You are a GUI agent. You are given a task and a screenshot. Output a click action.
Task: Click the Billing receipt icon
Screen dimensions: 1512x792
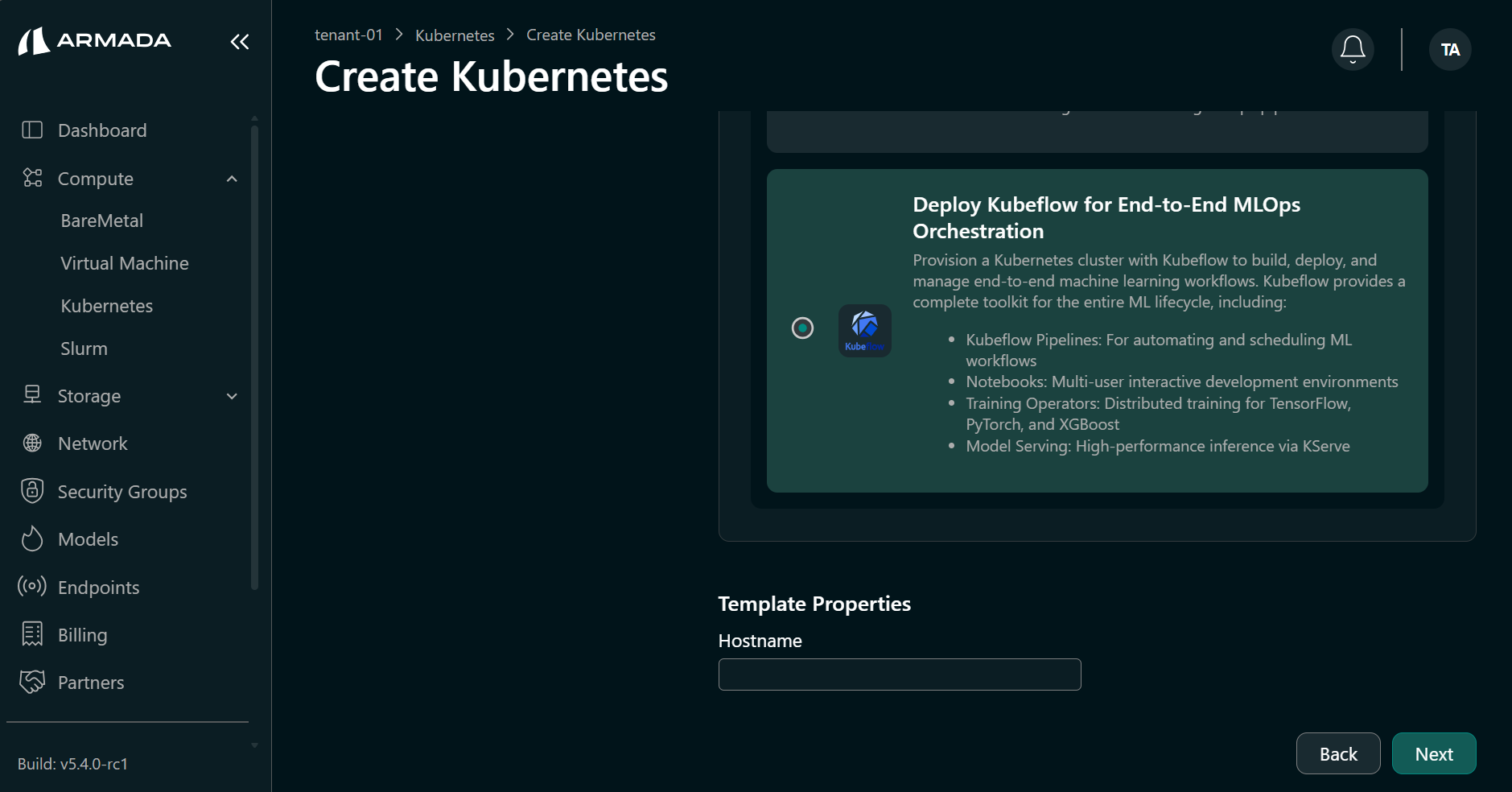32,634
